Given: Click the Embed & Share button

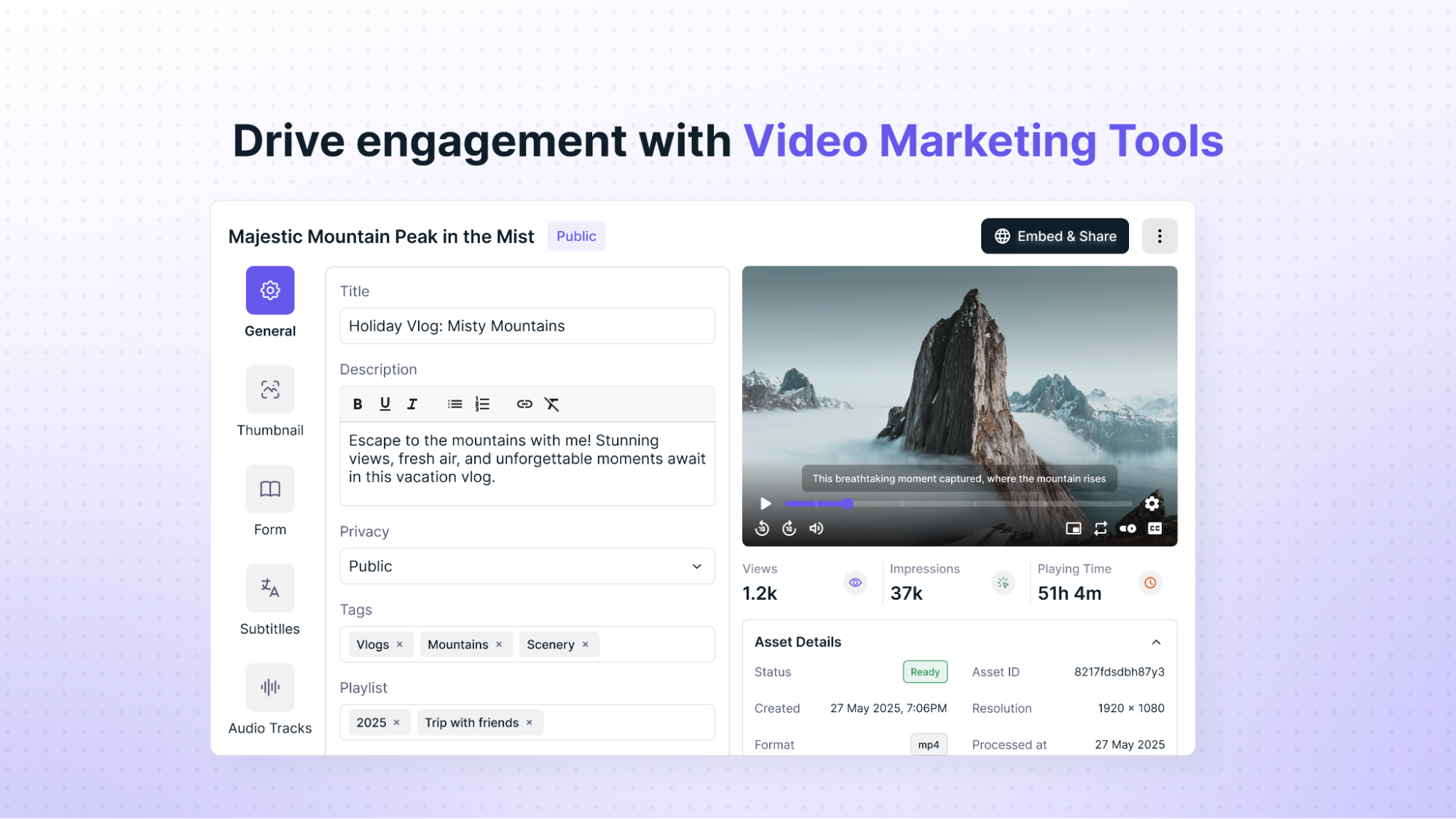Looking at the screenshot, I should pyautogui.click(x=1054, y=236).
